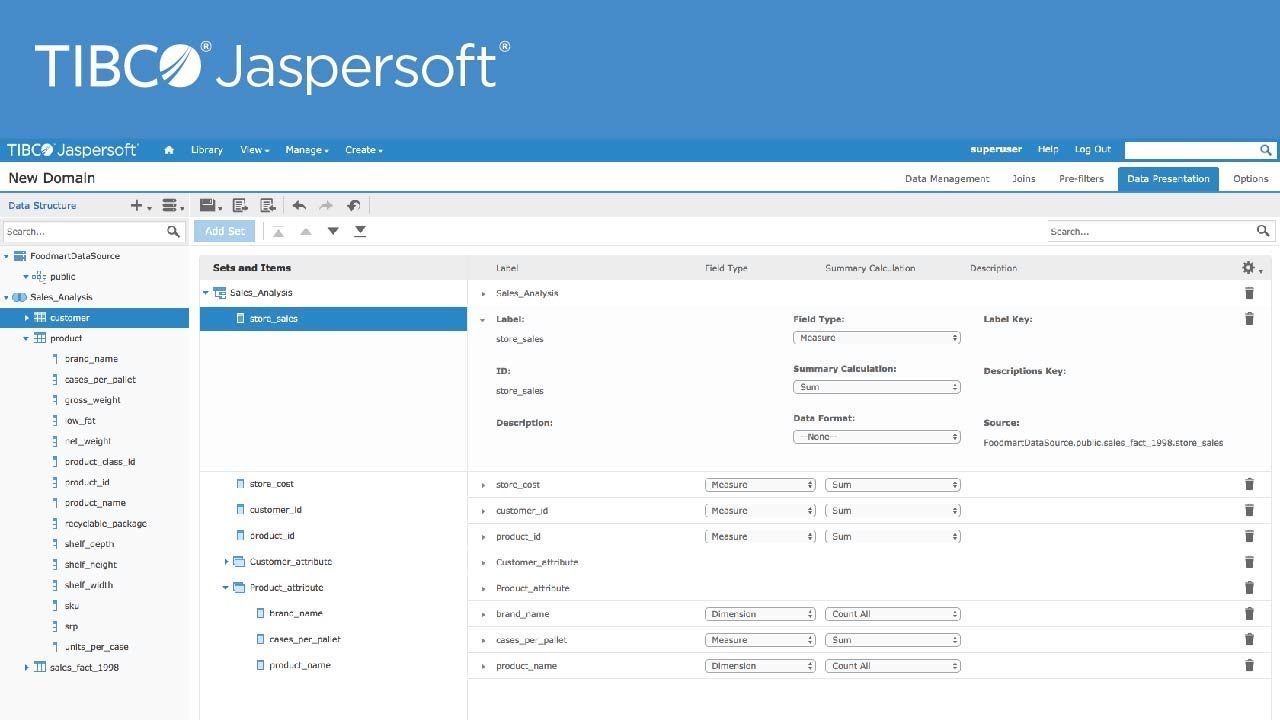The image size is (1280, 720).
Task: Delete store_cost row using trash icon
Action: tap(1249, 484)
